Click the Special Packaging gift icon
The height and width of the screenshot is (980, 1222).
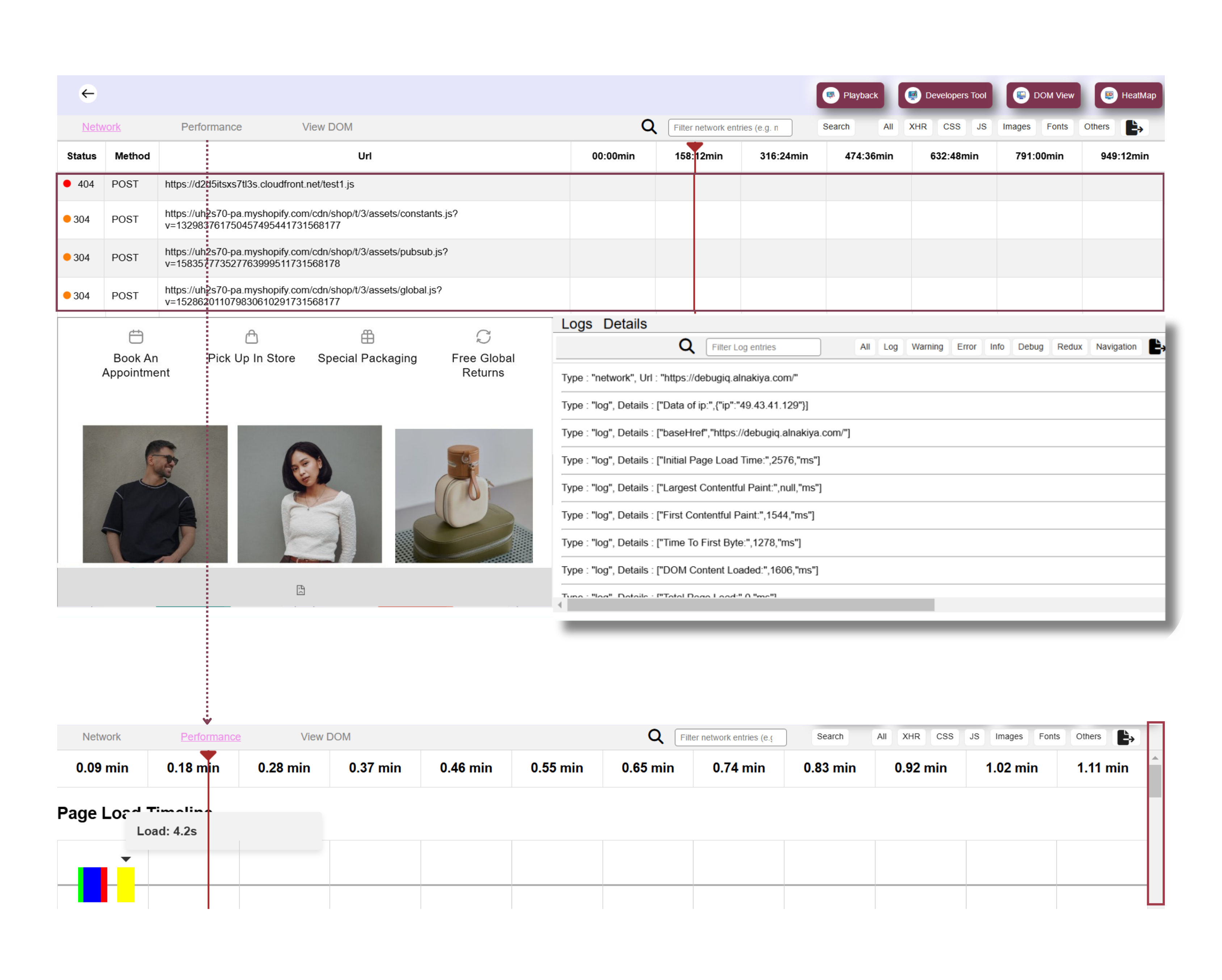click(367, 337)
